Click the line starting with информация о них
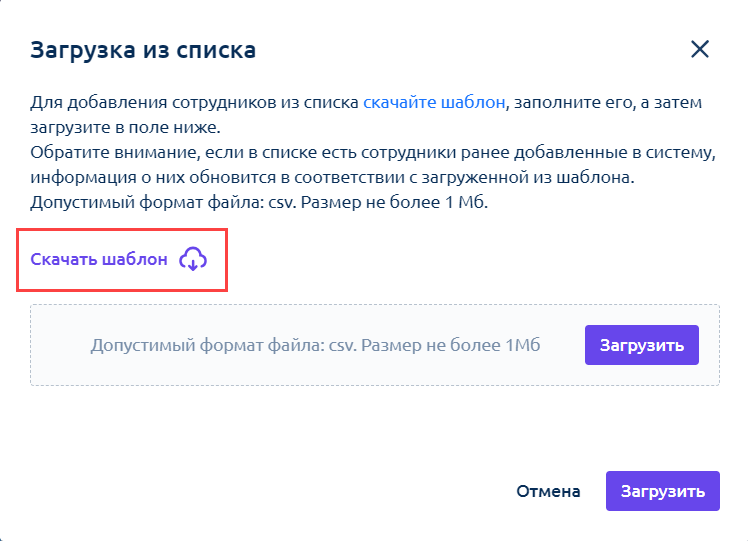The height and width of the screenshot is (541, 748). point(332,177)
